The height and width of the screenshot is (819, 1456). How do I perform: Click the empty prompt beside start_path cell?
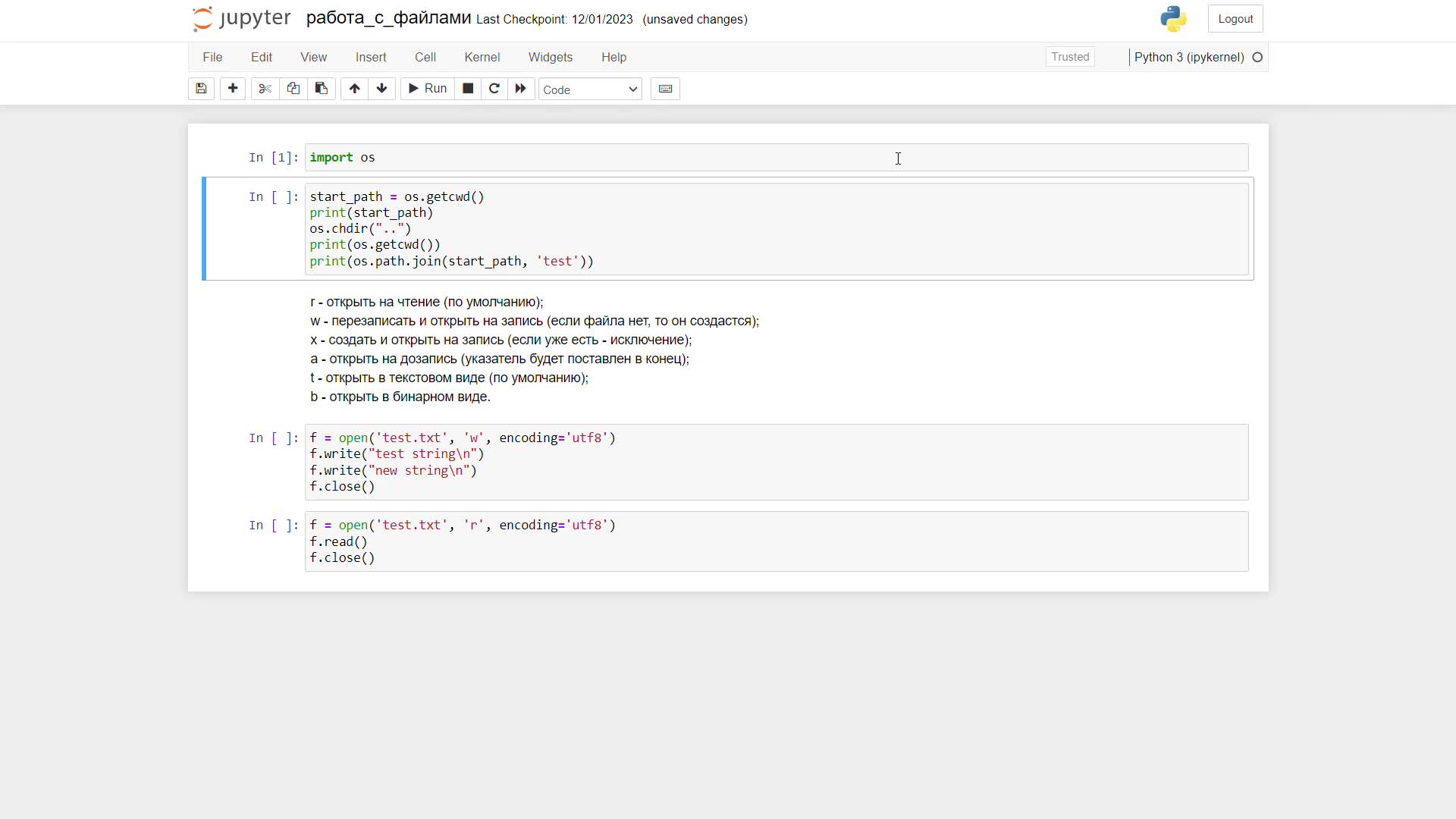(274, 197)
